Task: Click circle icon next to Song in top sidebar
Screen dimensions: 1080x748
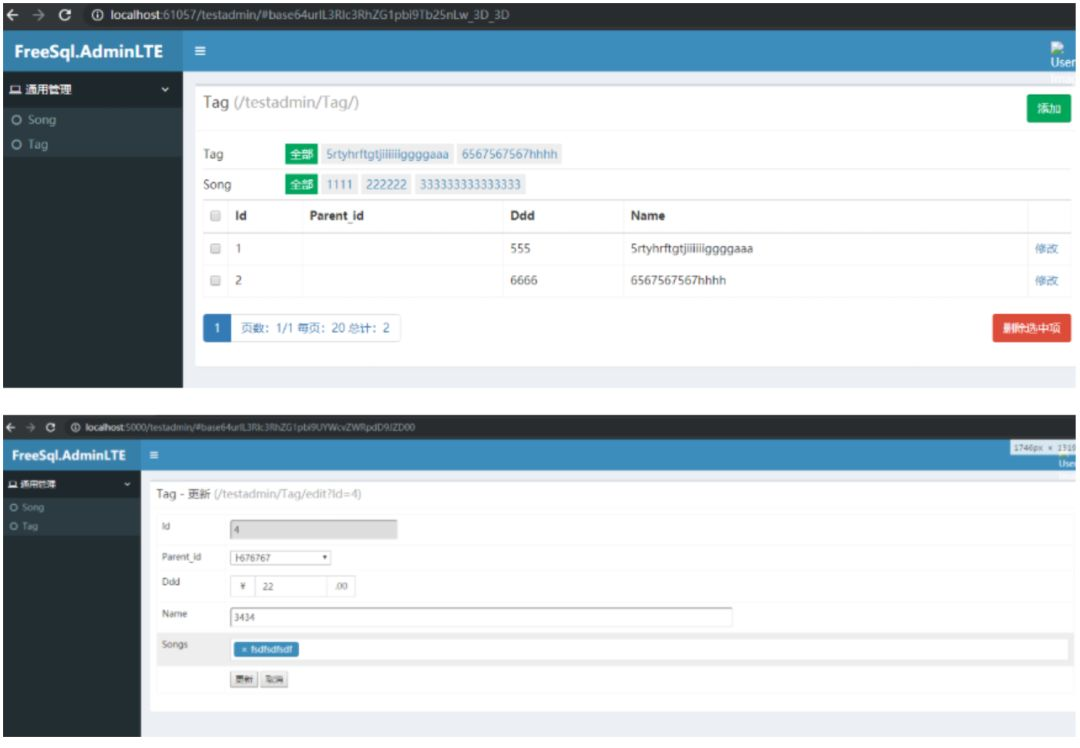Action: (x=17, y=120)
